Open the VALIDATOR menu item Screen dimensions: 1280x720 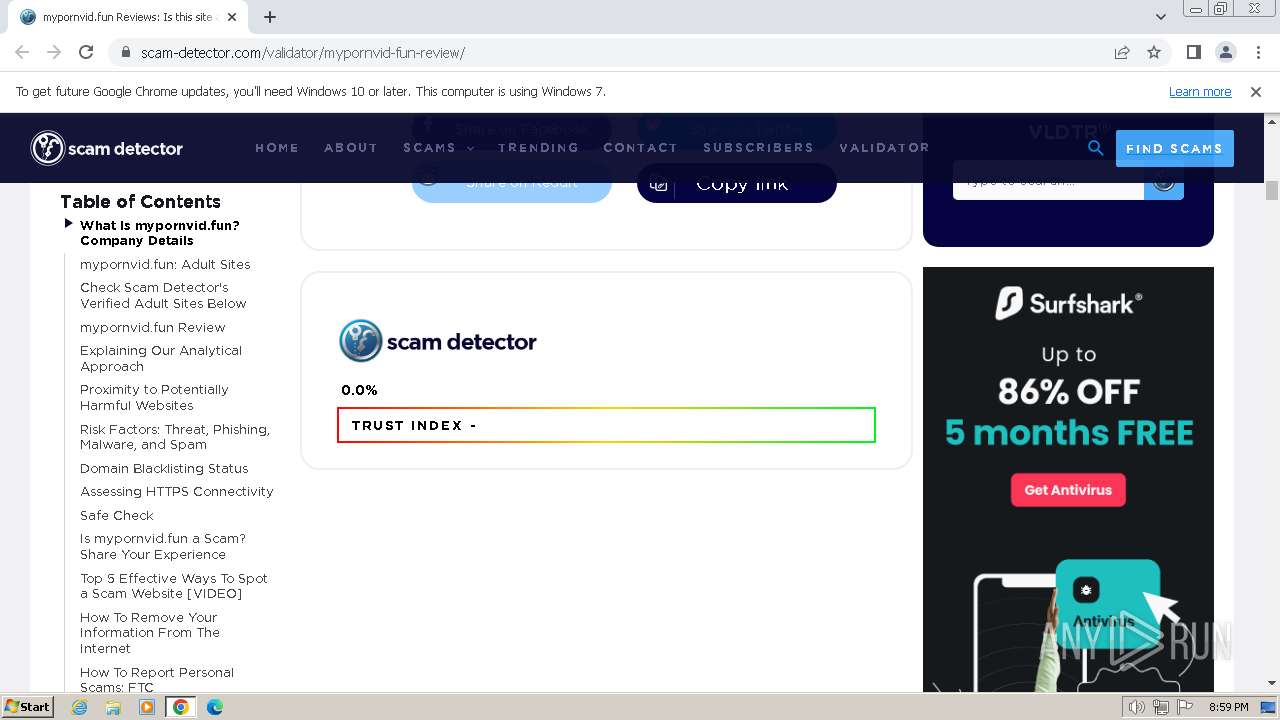click(x=885, y=148)
